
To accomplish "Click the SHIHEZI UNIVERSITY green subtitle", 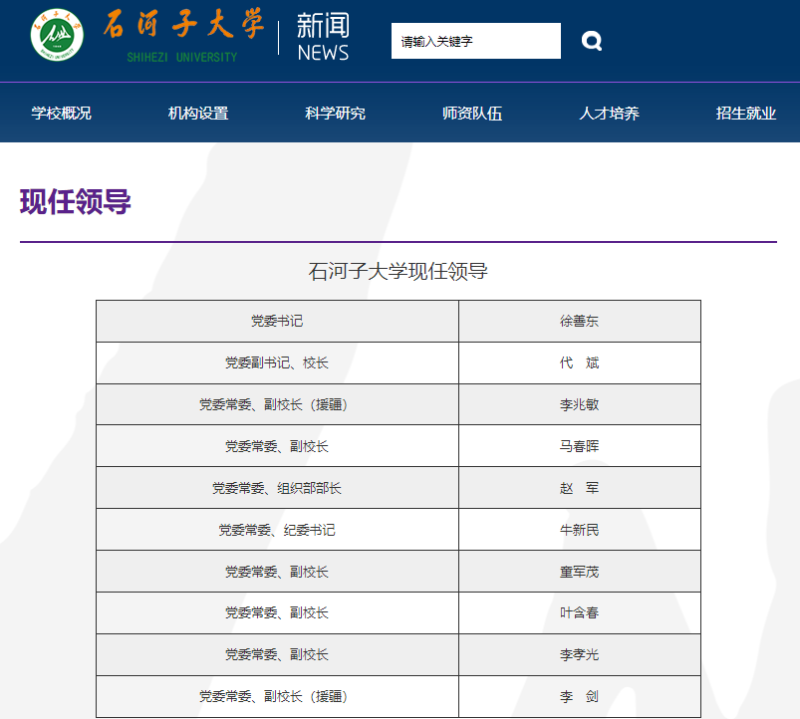I will pos(182,57).
